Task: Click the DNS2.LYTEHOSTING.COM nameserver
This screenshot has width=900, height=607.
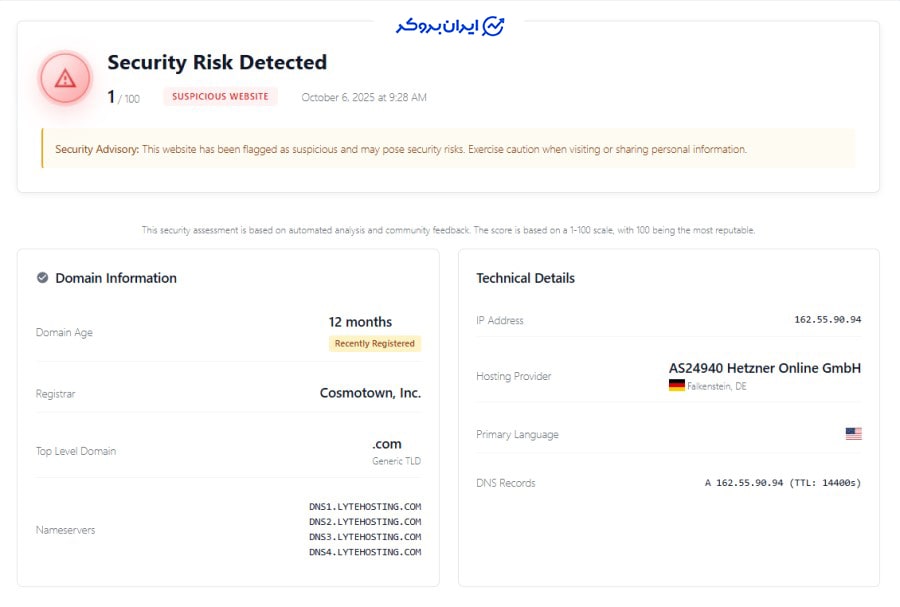Action: click(x=367, y=522)
